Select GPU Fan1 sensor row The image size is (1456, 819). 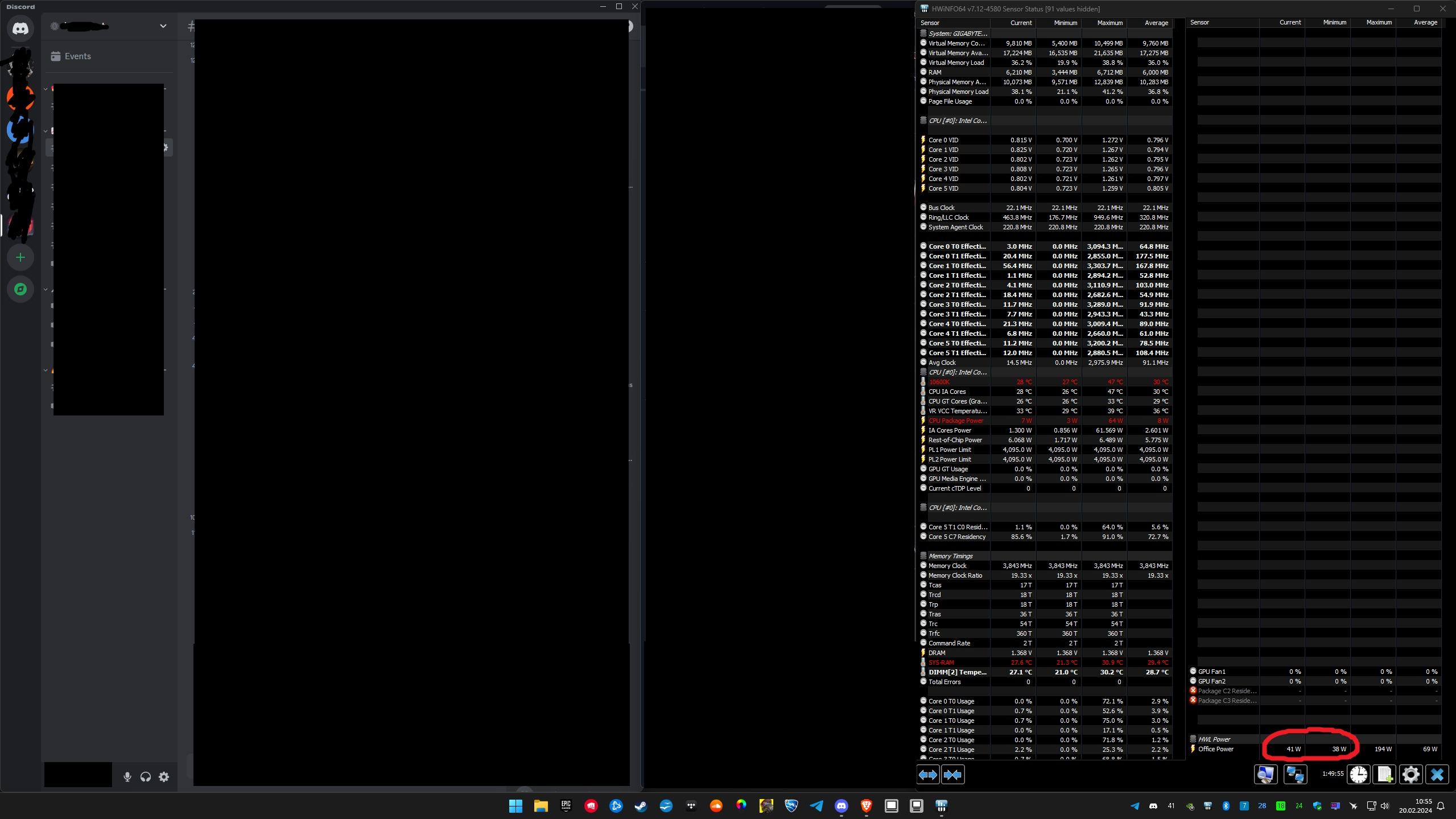coord(1314,672)
